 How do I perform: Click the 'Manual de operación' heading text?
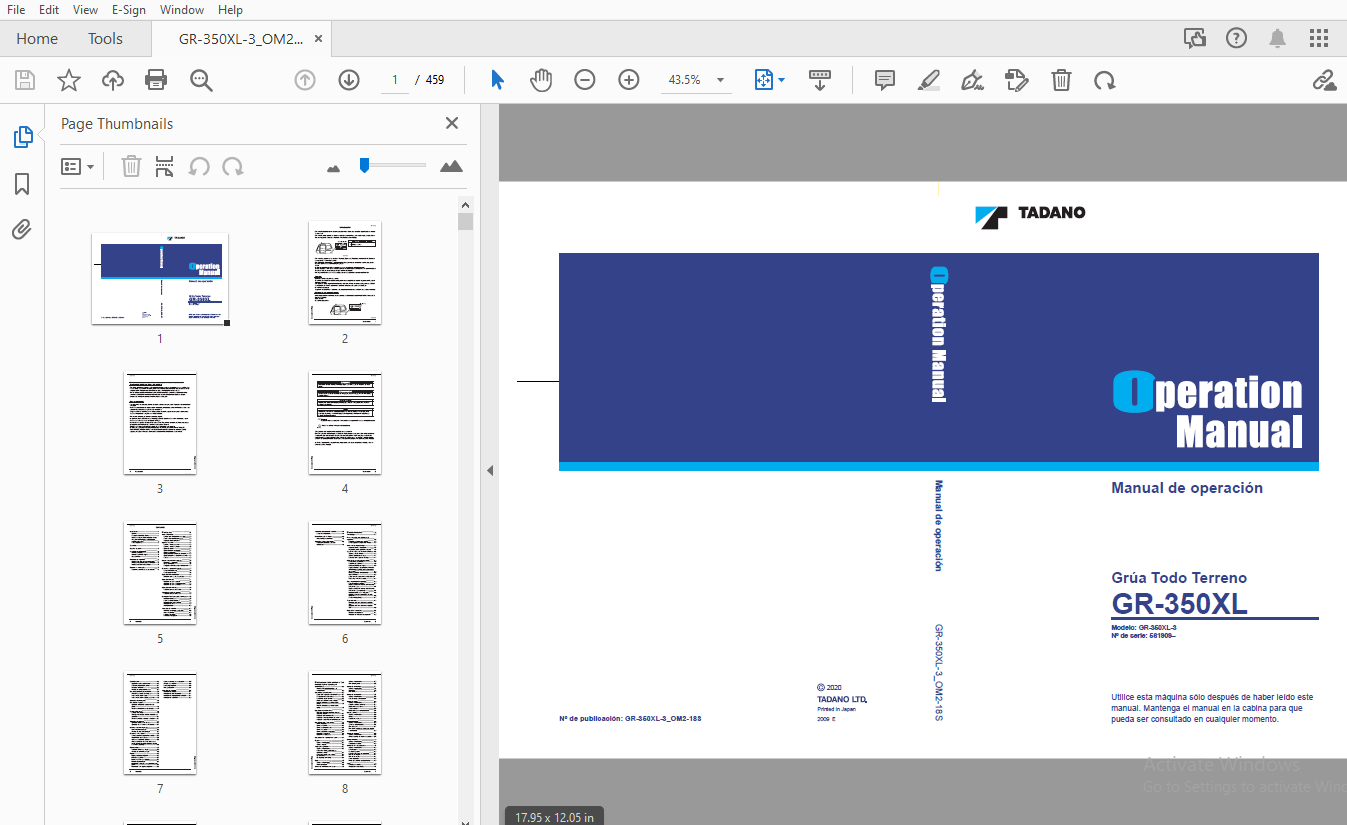[1187, 488]
